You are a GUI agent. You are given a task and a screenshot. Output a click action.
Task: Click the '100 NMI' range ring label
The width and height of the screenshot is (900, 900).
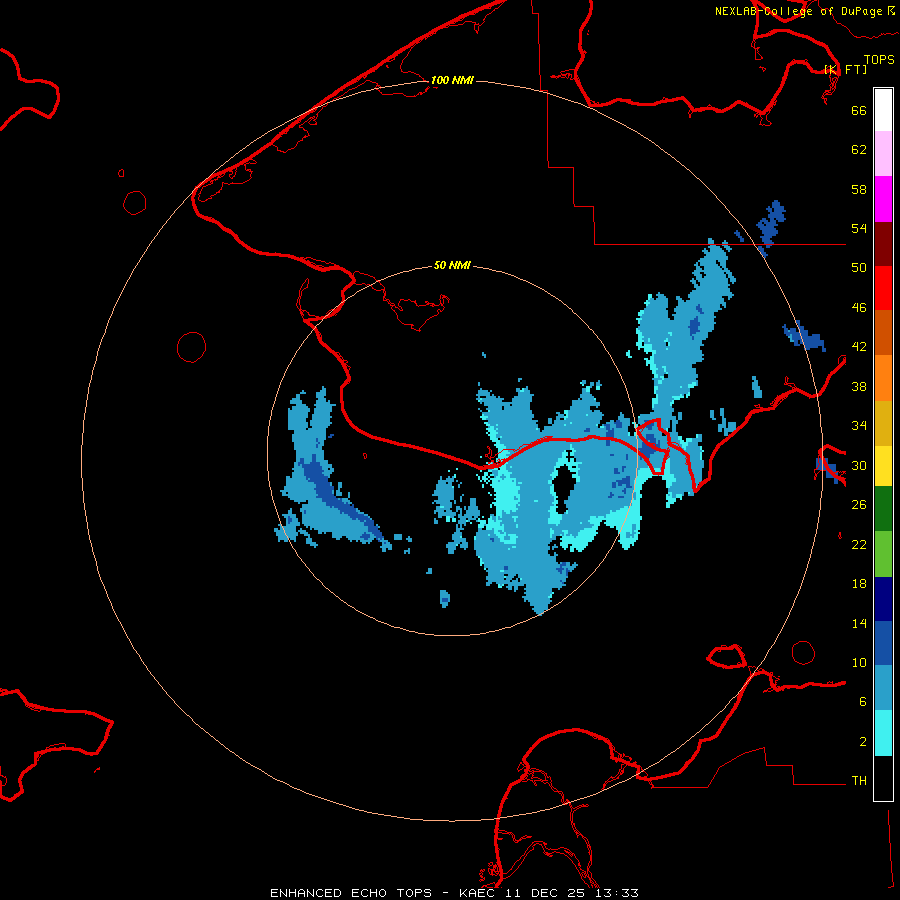(x=452, y=80)
